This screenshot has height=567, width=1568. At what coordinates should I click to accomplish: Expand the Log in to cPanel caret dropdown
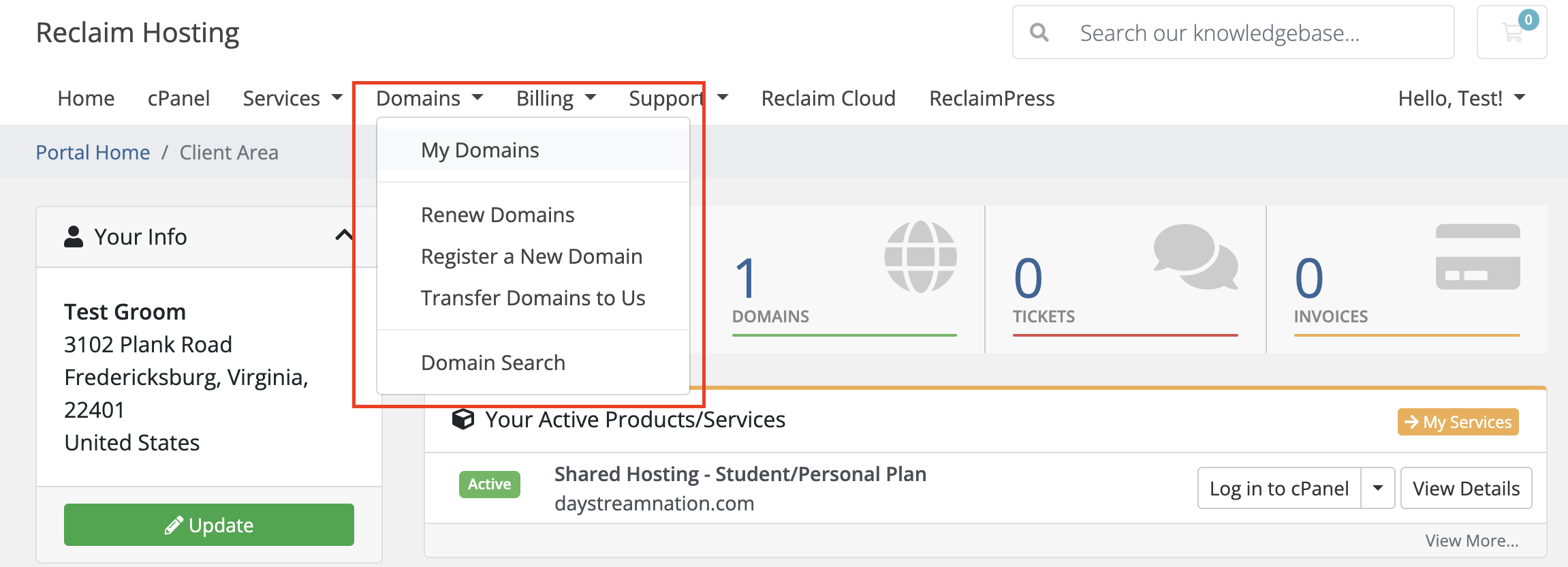point(1378,488)
